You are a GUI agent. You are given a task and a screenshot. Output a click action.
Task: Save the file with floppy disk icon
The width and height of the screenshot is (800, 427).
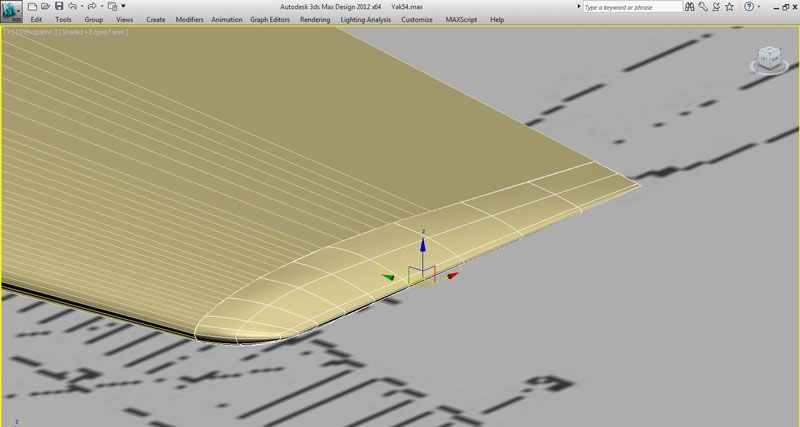tap(59, 7)
